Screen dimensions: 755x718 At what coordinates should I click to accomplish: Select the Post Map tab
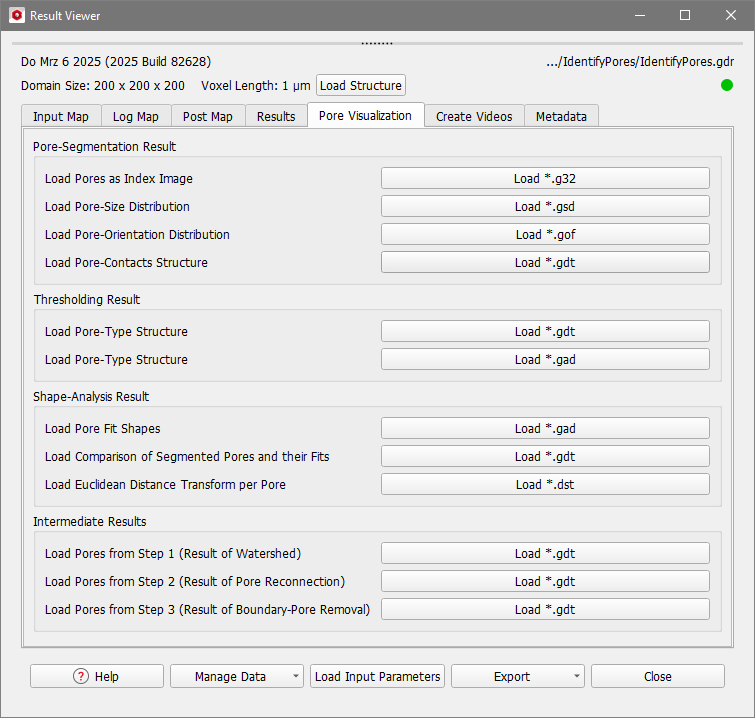click(x=208, y=116)
